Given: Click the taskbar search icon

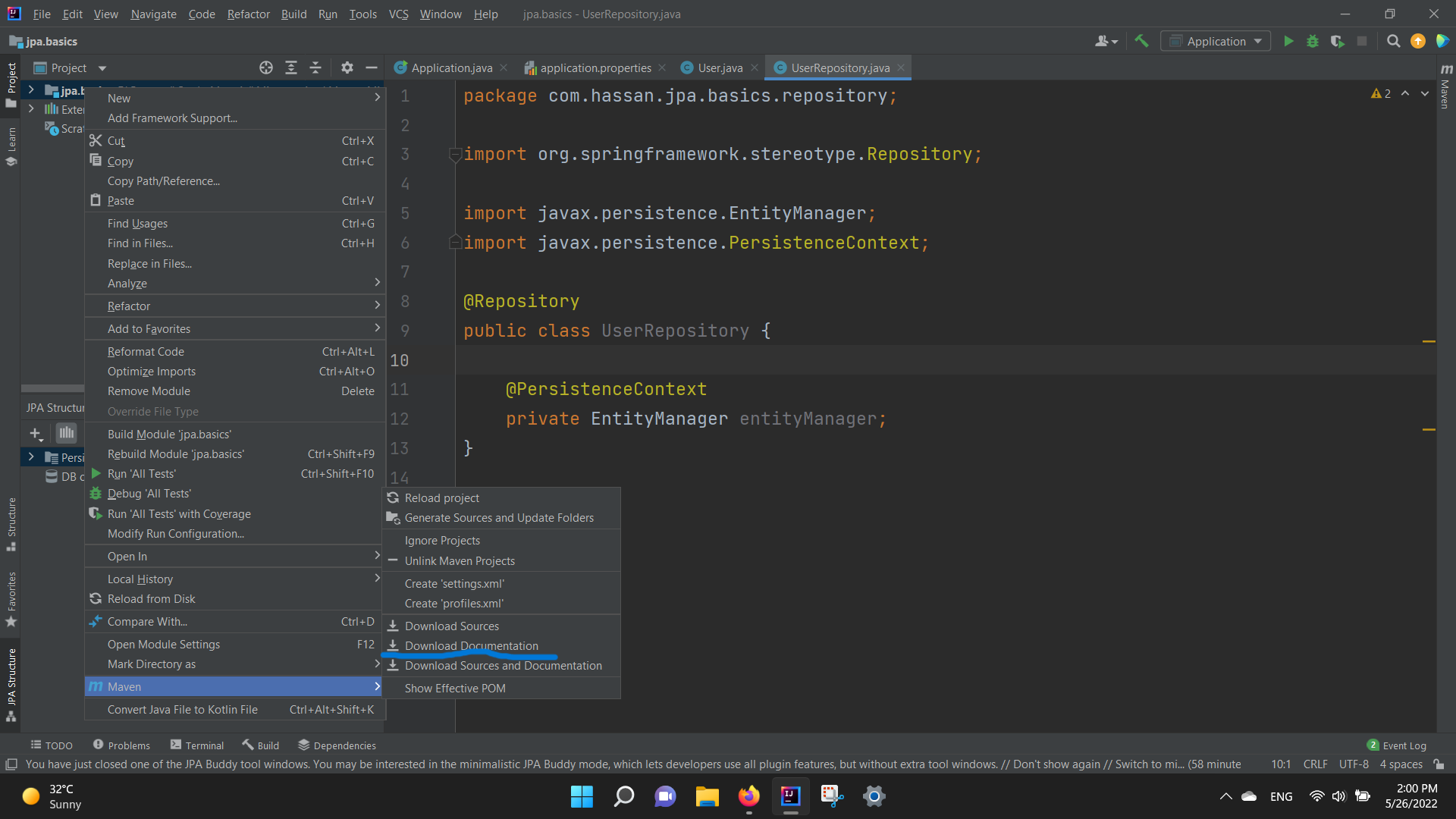Looking at the screenshot, I should coord(624,796).
